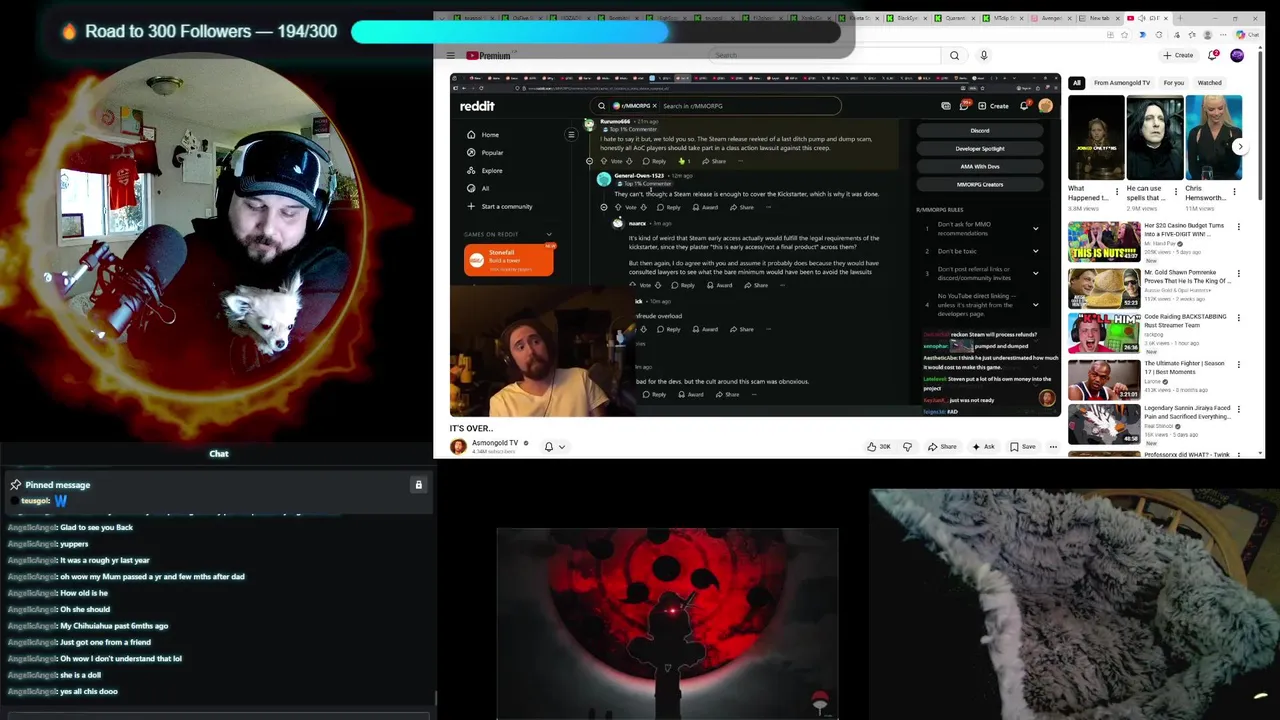Click the lock icon on Pinned message
Image resolution: width=1280 pixels, height=720 pixels.
[x=419, y=485]
